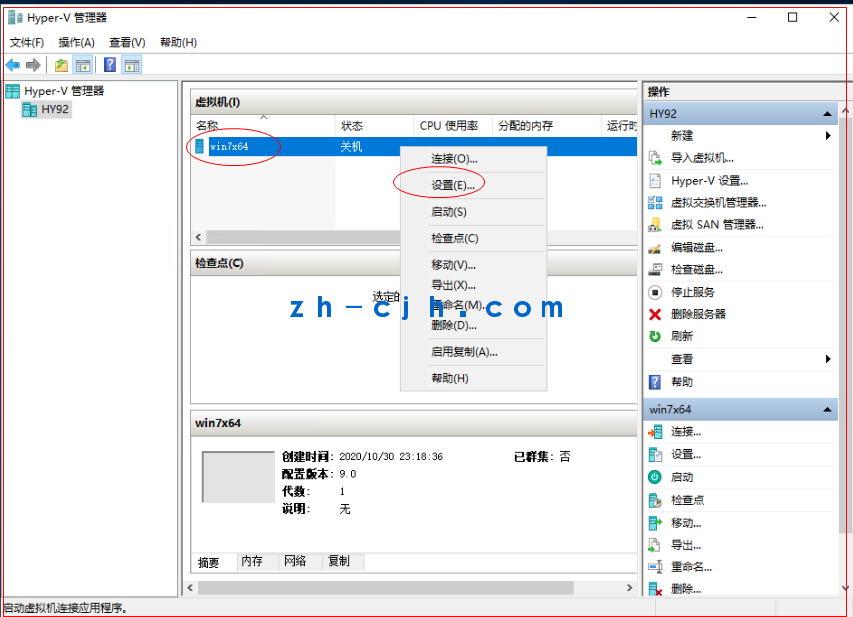The image size is (853, 617).
Task: Click the win7x64 preview thumbnail
Action: click(x=238, y=477)
